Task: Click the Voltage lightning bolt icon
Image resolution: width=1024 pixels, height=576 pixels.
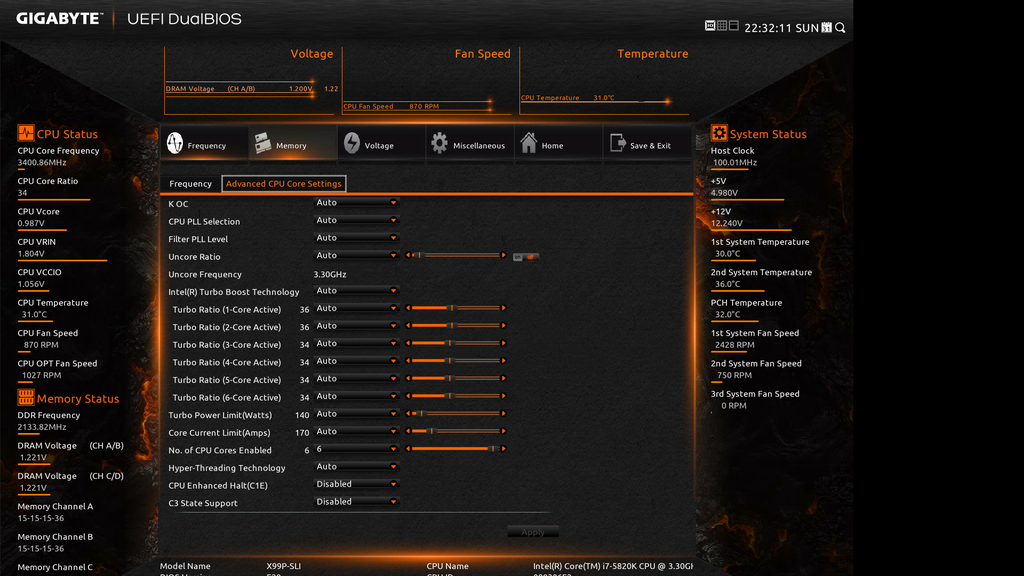Action: point(351,143)
